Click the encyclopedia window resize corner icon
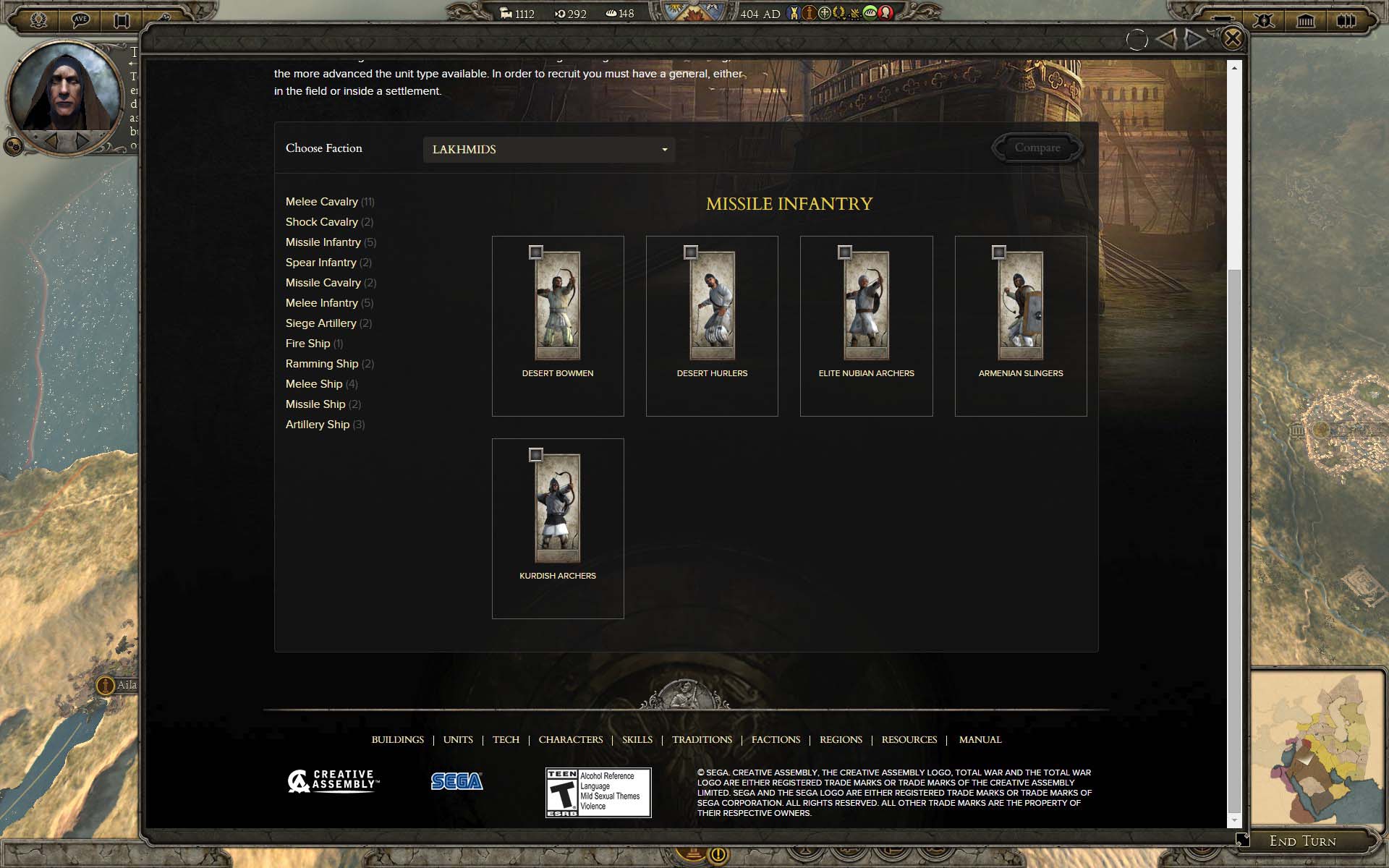This screenshot has width=1389, height=868. 1242,839
